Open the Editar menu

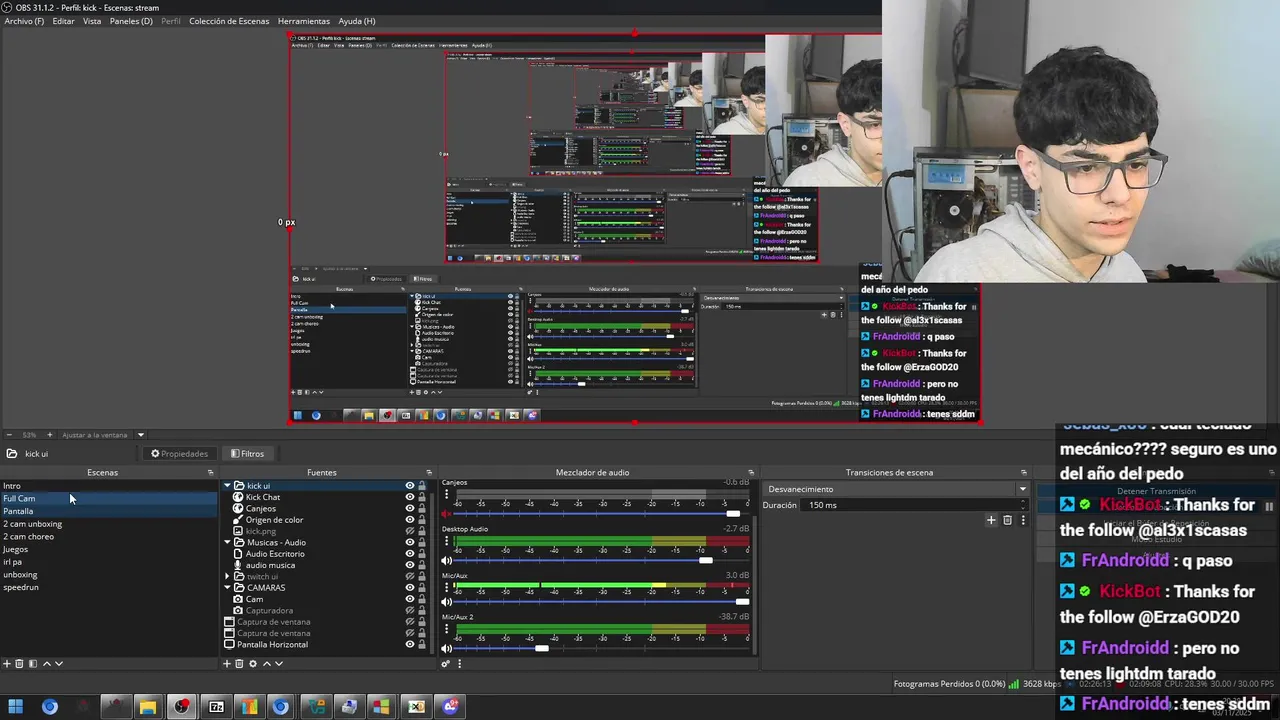point(63,21)
